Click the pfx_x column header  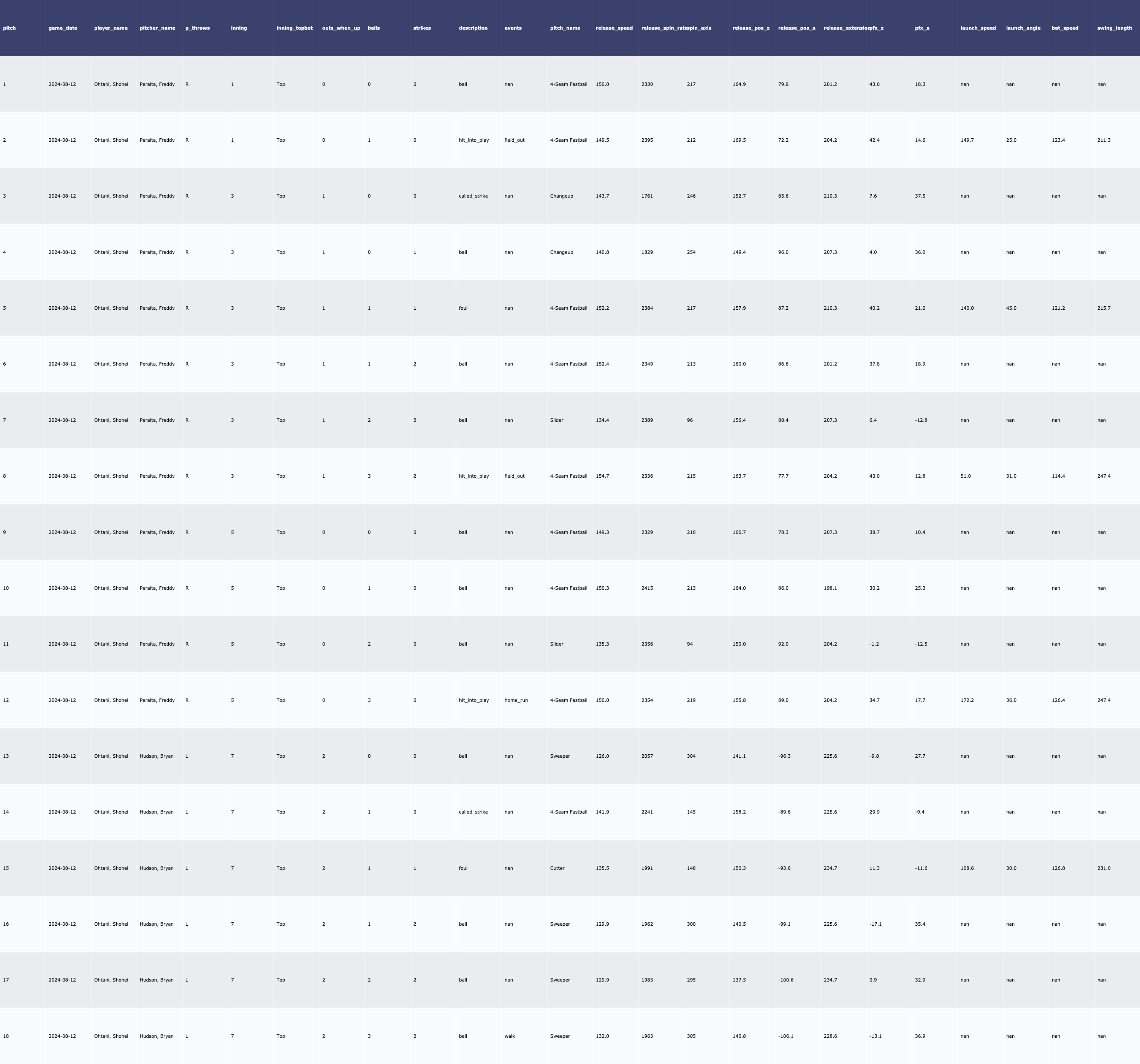[921, 28]
